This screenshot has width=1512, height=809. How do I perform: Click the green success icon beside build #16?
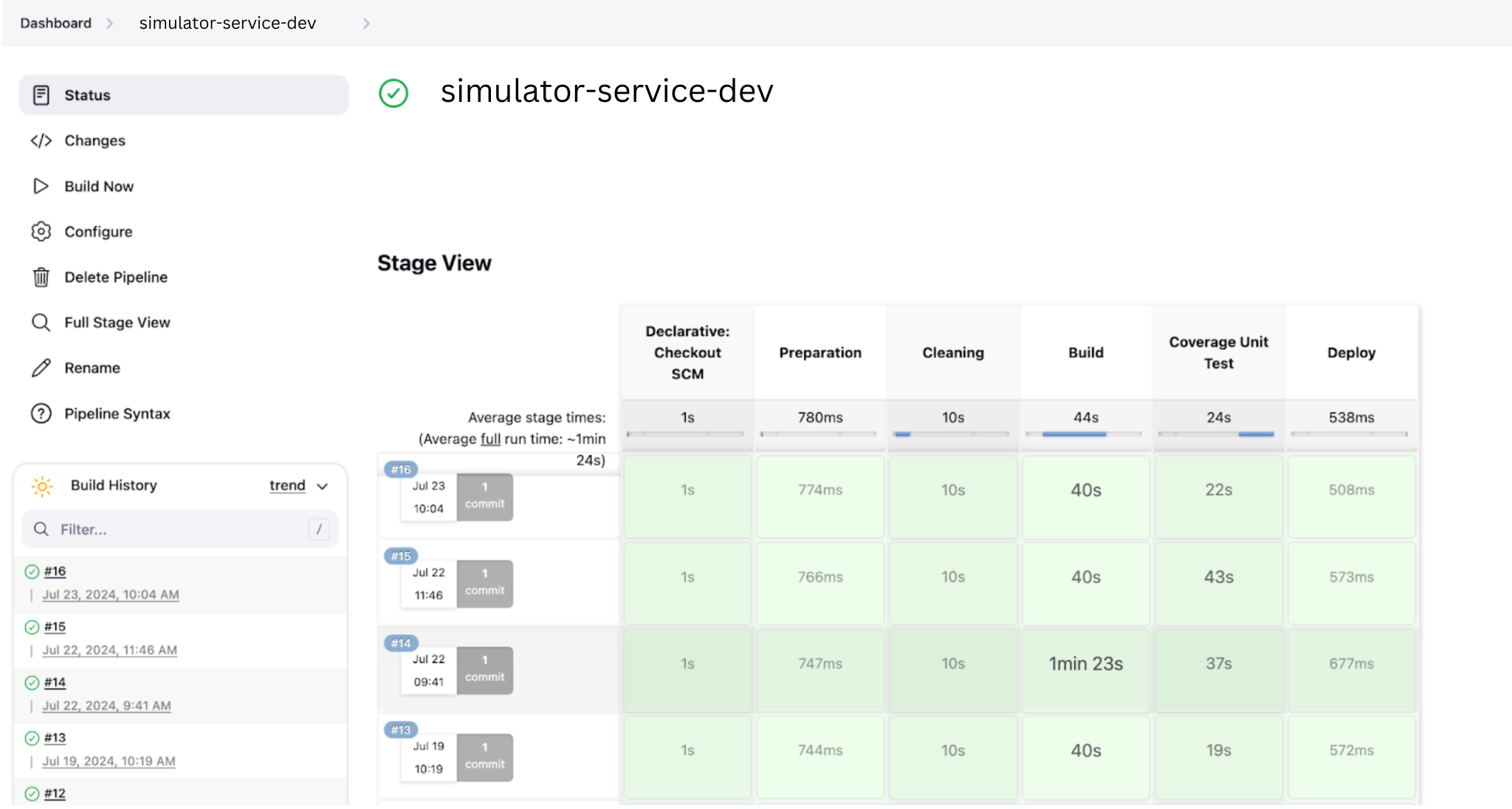click(32, 571)
